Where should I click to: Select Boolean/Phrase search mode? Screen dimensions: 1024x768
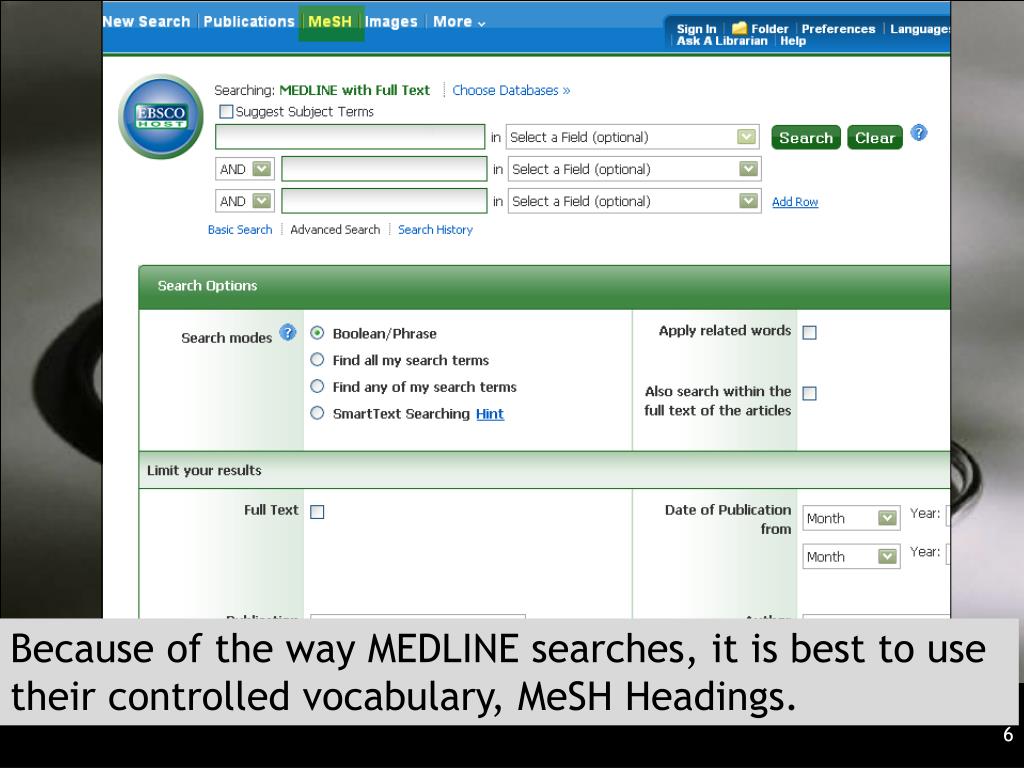pos(317,333)
